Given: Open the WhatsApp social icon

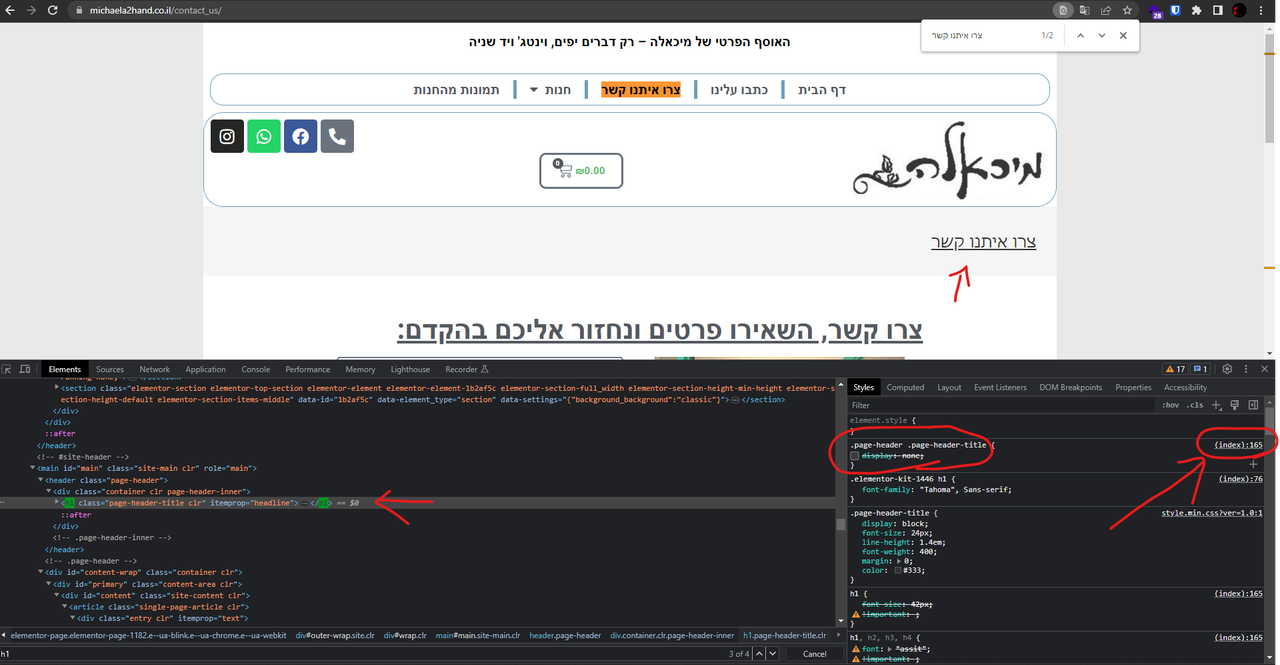Looking at the screenshot, I should click(x=264, y=136).
